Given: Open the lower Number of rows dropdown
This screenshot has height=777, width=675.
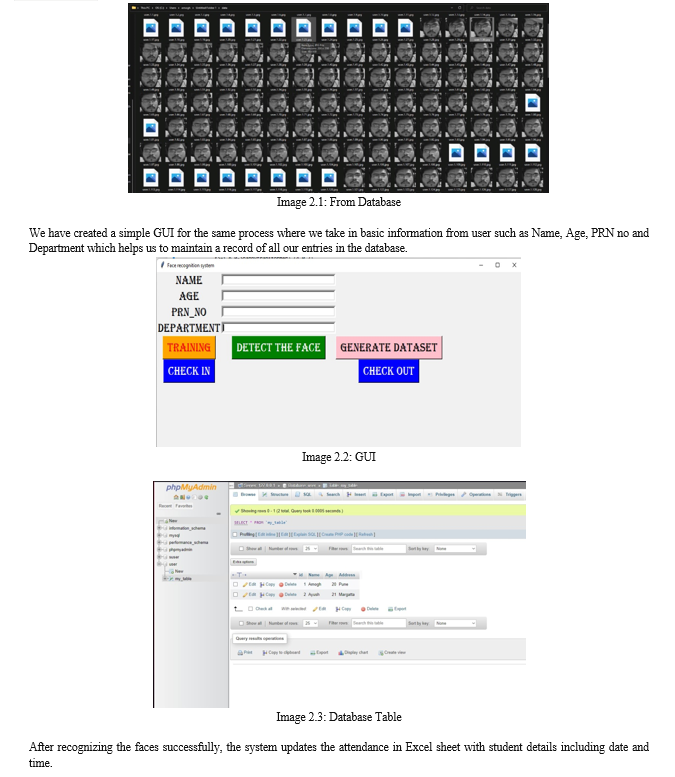Looking at the screenshot, I should [x=311, y=623].
